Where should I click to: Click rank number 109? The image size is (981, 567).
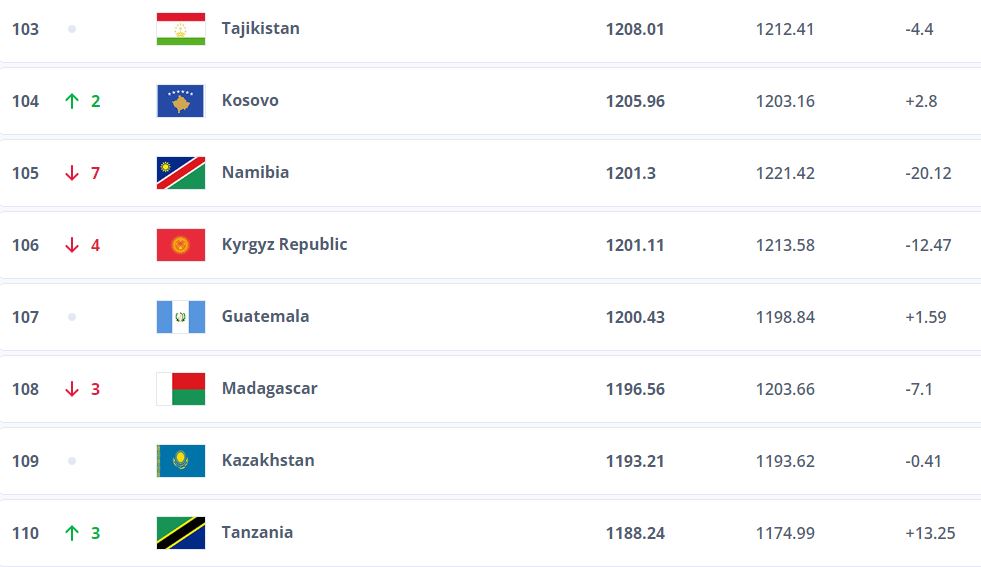coord(26,461)
